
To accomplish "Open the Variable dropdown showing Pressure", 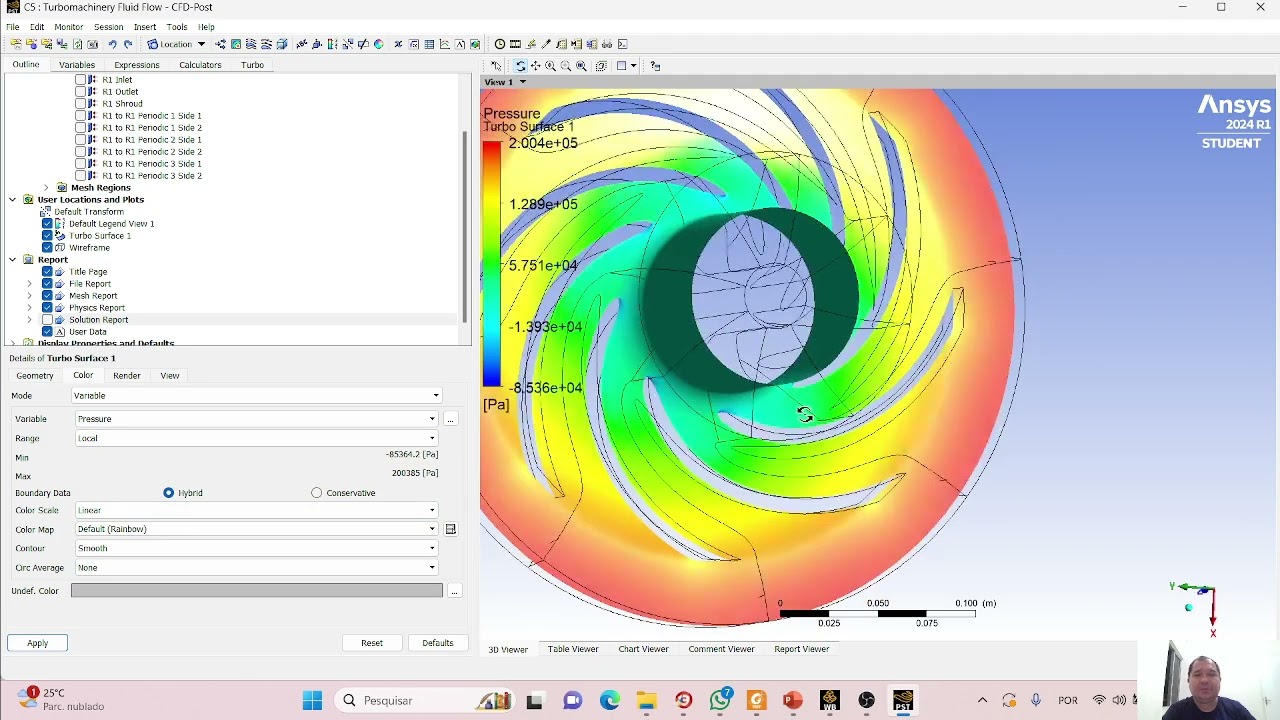I will 256,419.
